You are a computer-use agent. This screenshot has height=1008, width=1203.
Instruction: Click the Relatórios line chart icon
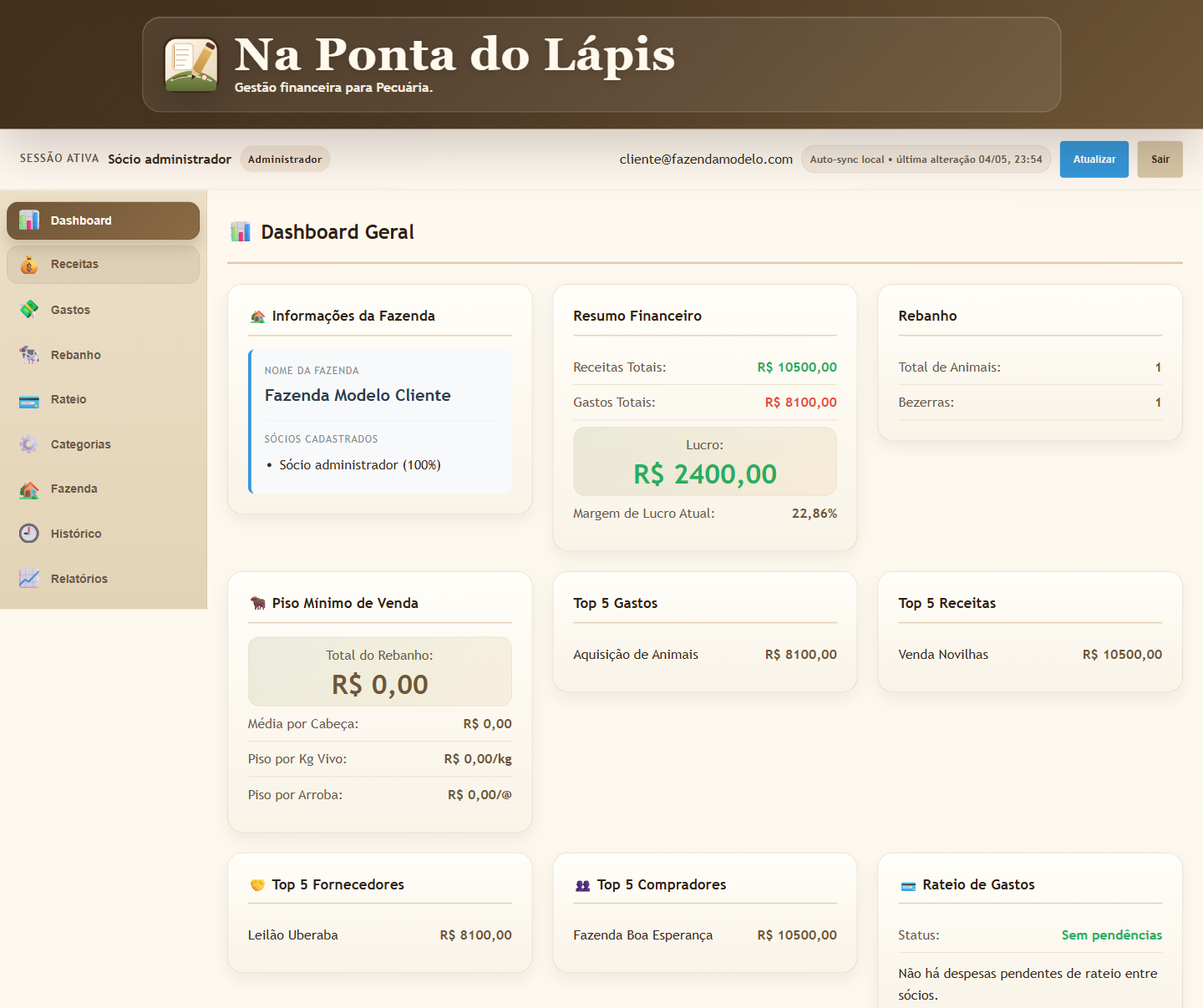pyautogui.click(x=29, y=579)
